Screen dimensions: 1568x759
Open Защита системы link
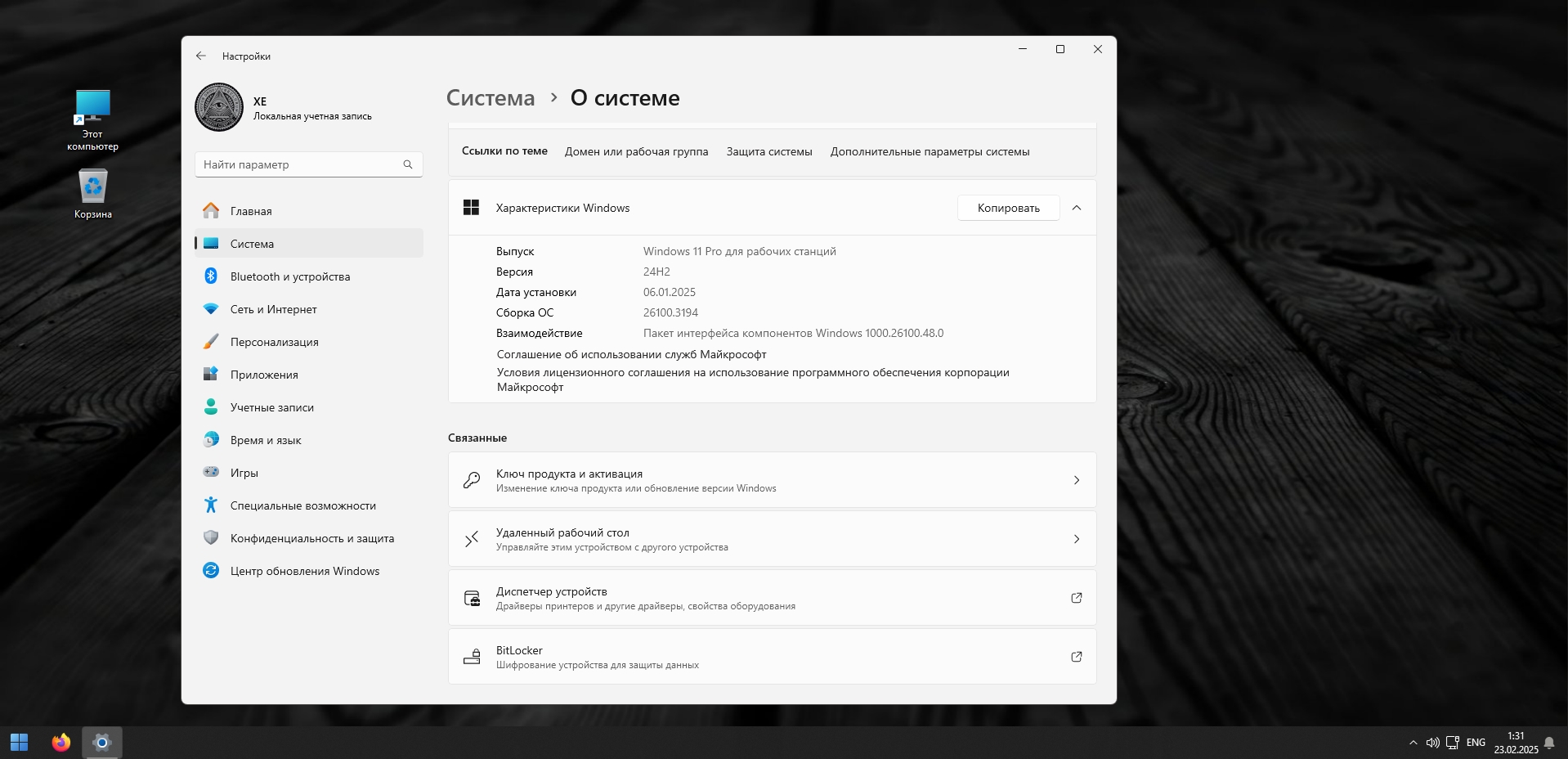click(768, 151)
